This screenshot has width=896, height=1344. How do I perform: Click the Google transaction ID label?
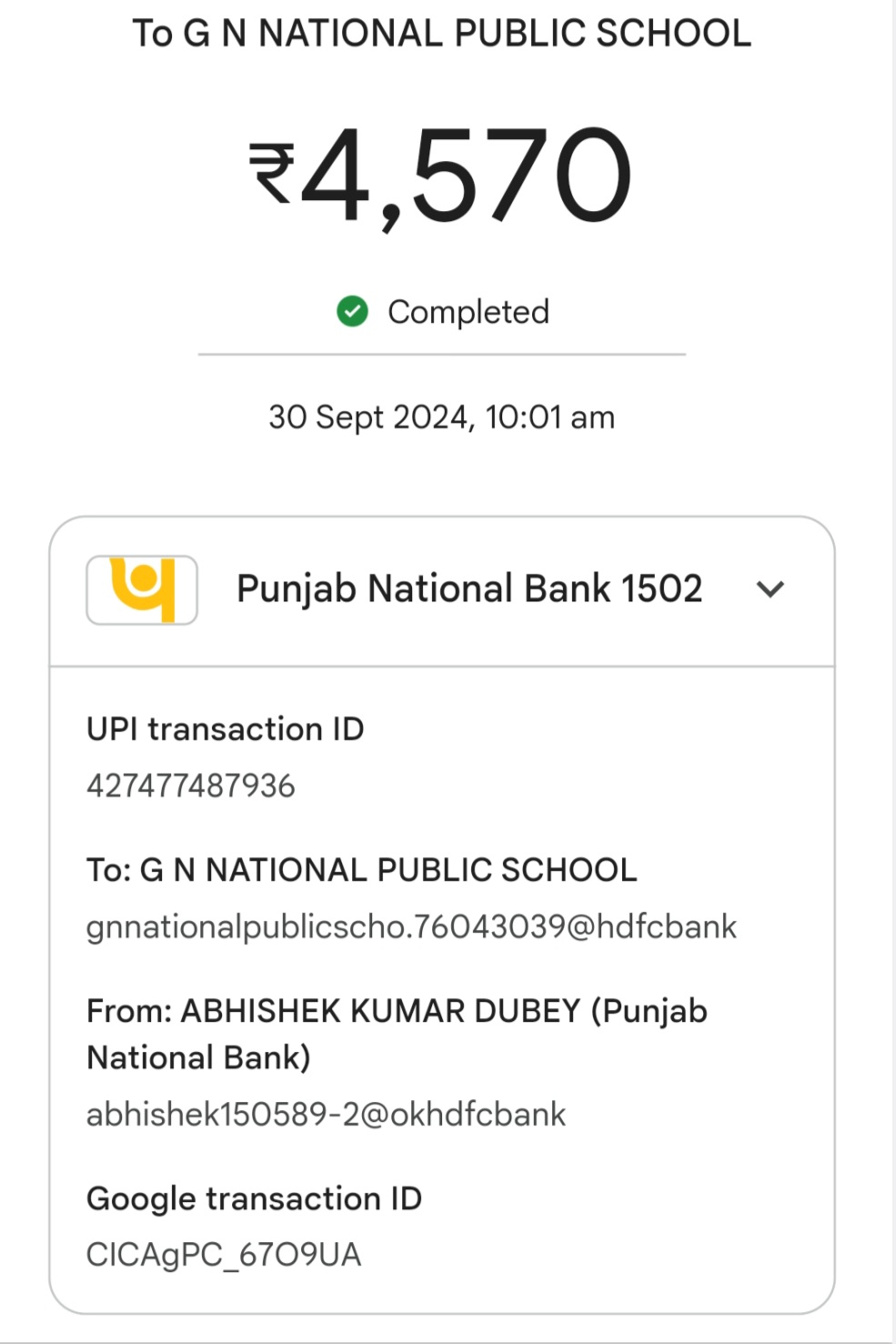255,1198
